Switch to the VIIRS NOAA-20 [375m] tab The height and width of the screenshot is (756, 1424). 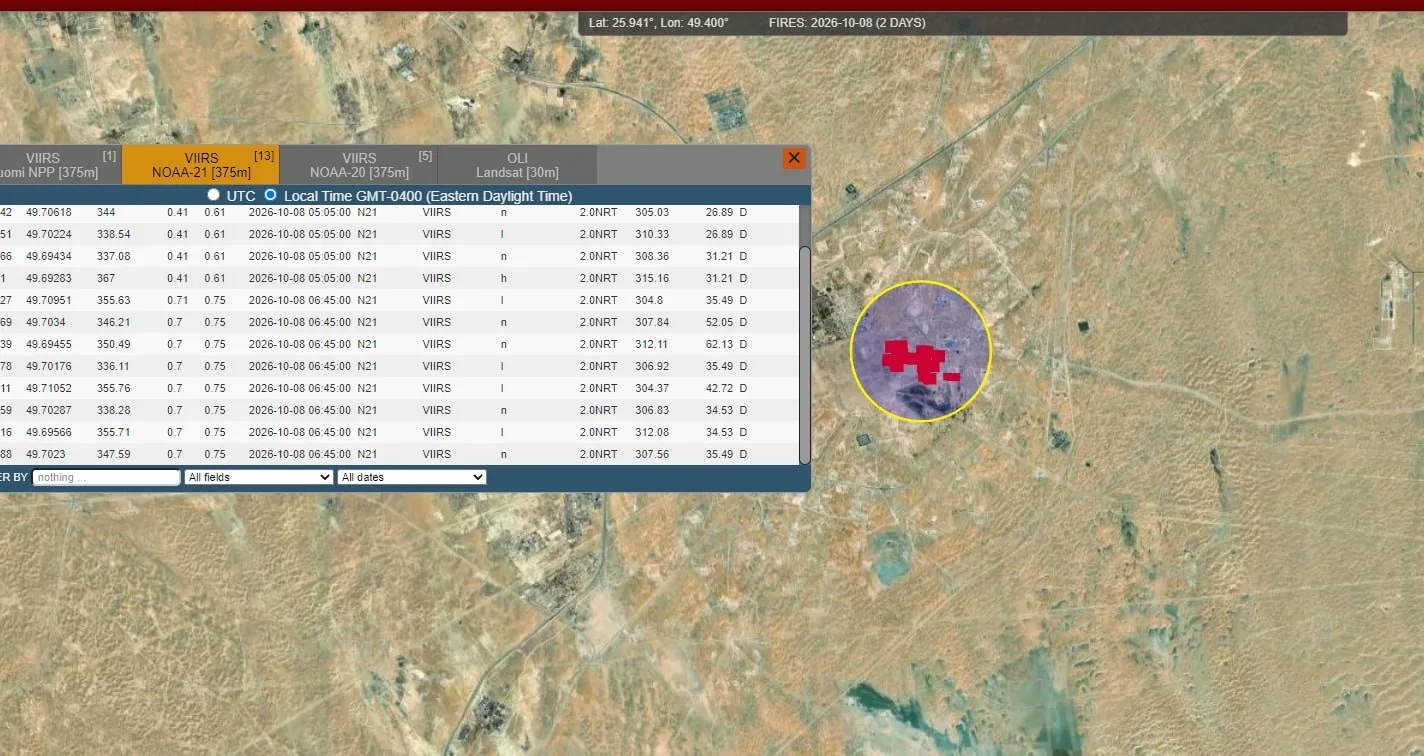(x=359, y=165)
